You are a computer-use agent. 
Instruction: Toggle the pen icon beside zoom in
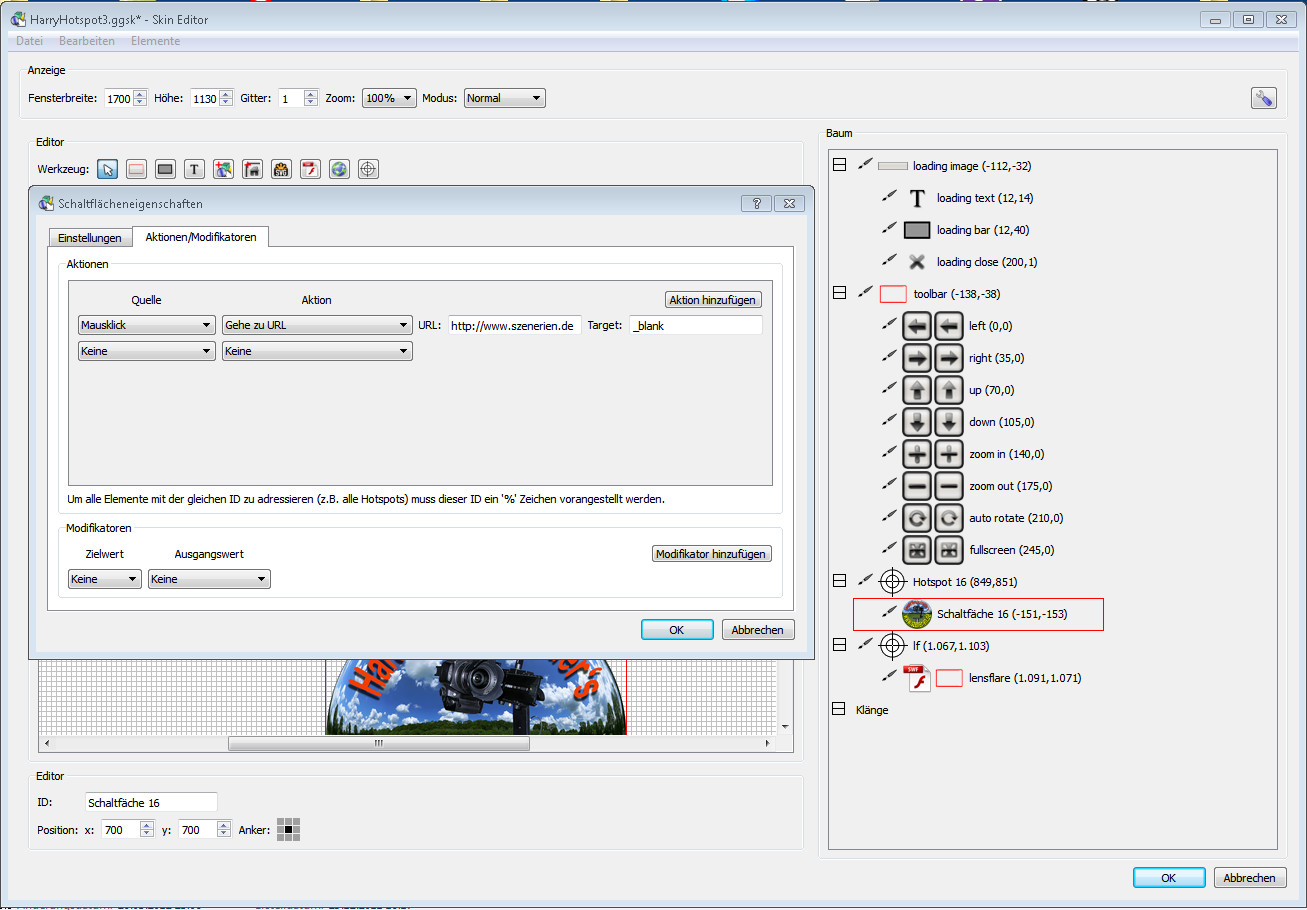point(889,454)
